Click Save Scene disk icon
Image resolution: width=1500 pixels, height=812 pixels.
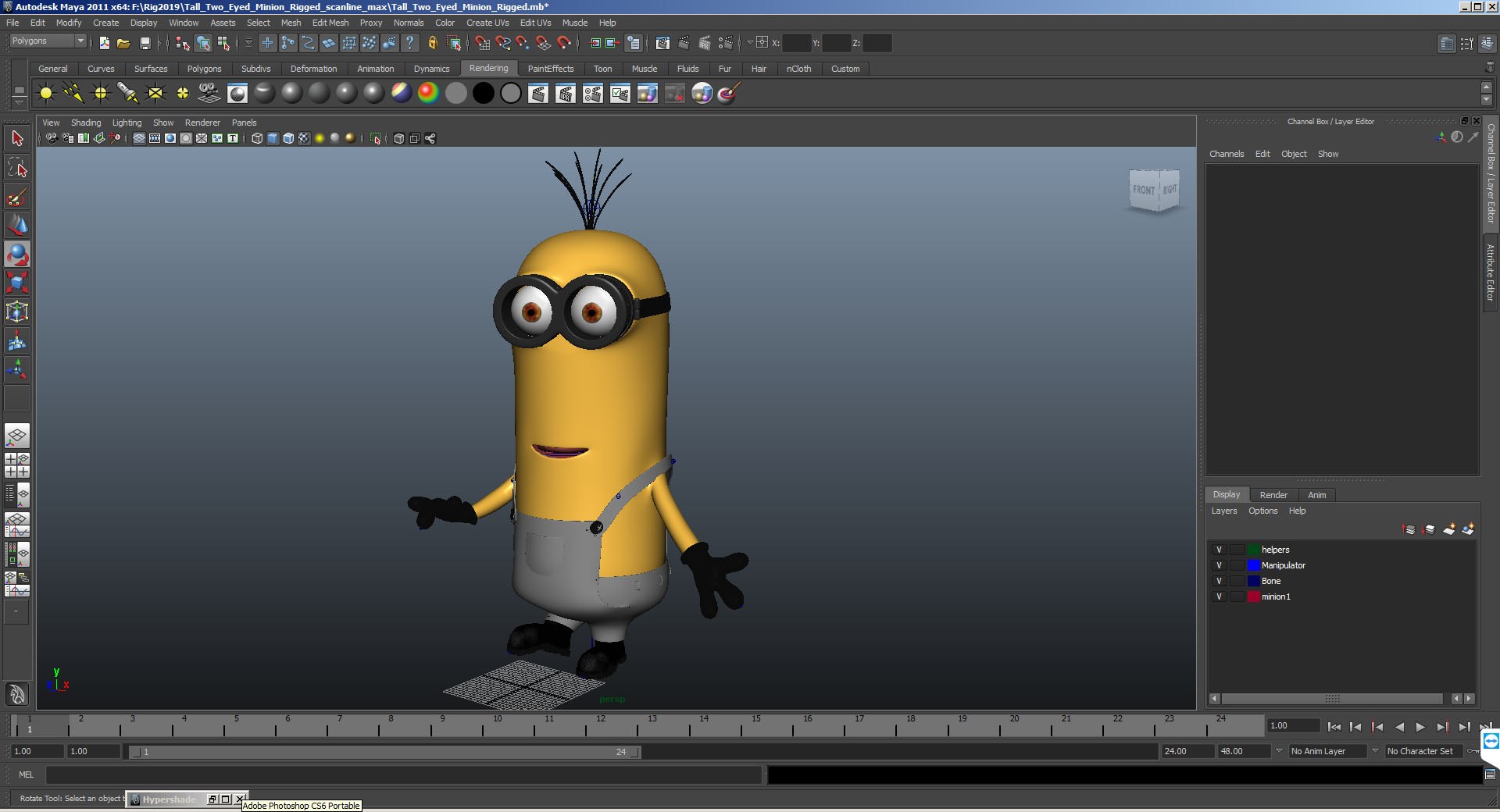(145, 43)
